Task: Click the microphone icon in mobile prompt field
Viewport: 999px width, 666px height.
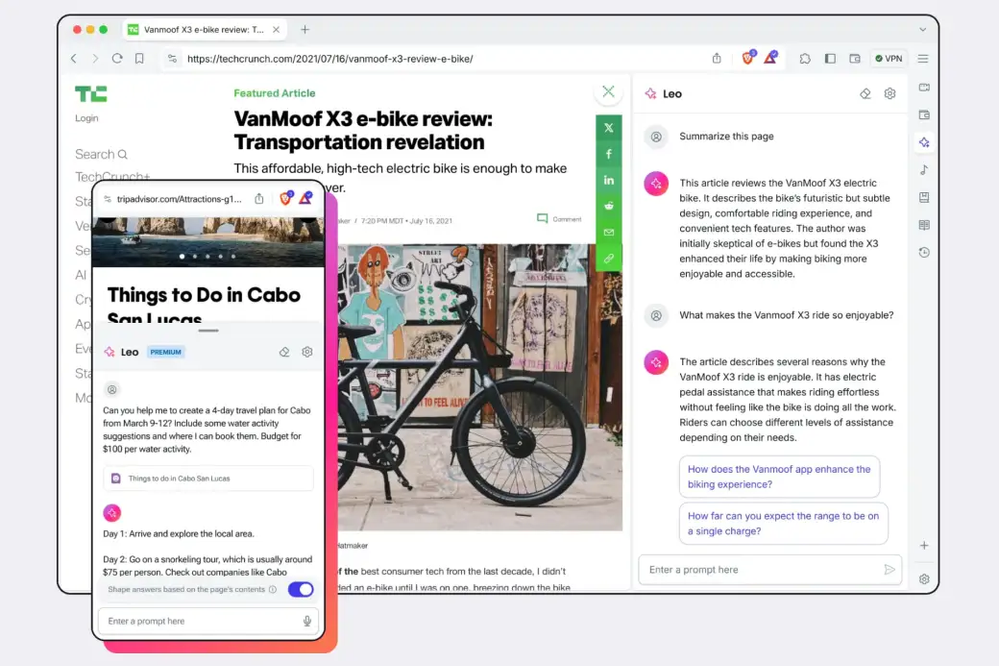Action: click(x=307, y=621)
